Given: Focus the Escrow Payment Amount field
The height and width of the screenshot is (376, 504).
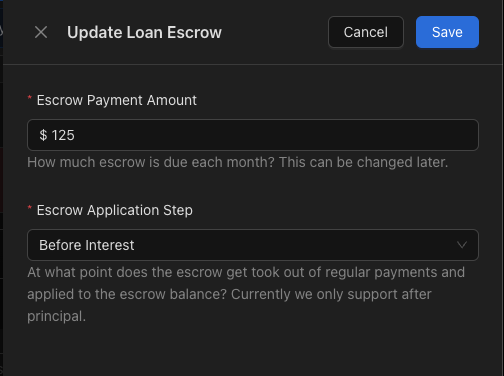Looking at the screenshot, I should pos(253,135).
